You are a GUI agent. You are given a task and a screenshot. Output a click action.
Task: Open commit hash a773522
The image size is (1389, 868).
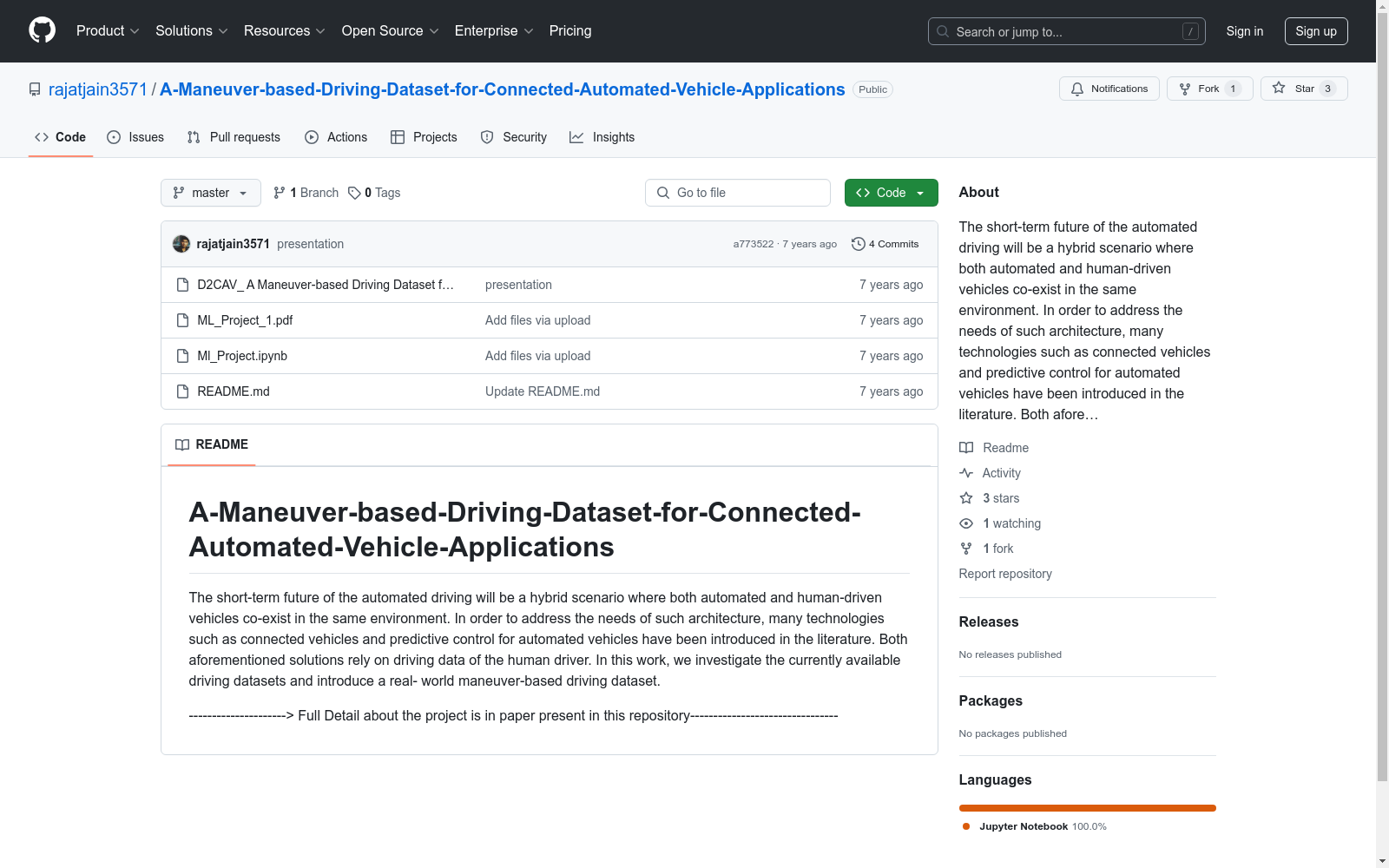(753, 244)
